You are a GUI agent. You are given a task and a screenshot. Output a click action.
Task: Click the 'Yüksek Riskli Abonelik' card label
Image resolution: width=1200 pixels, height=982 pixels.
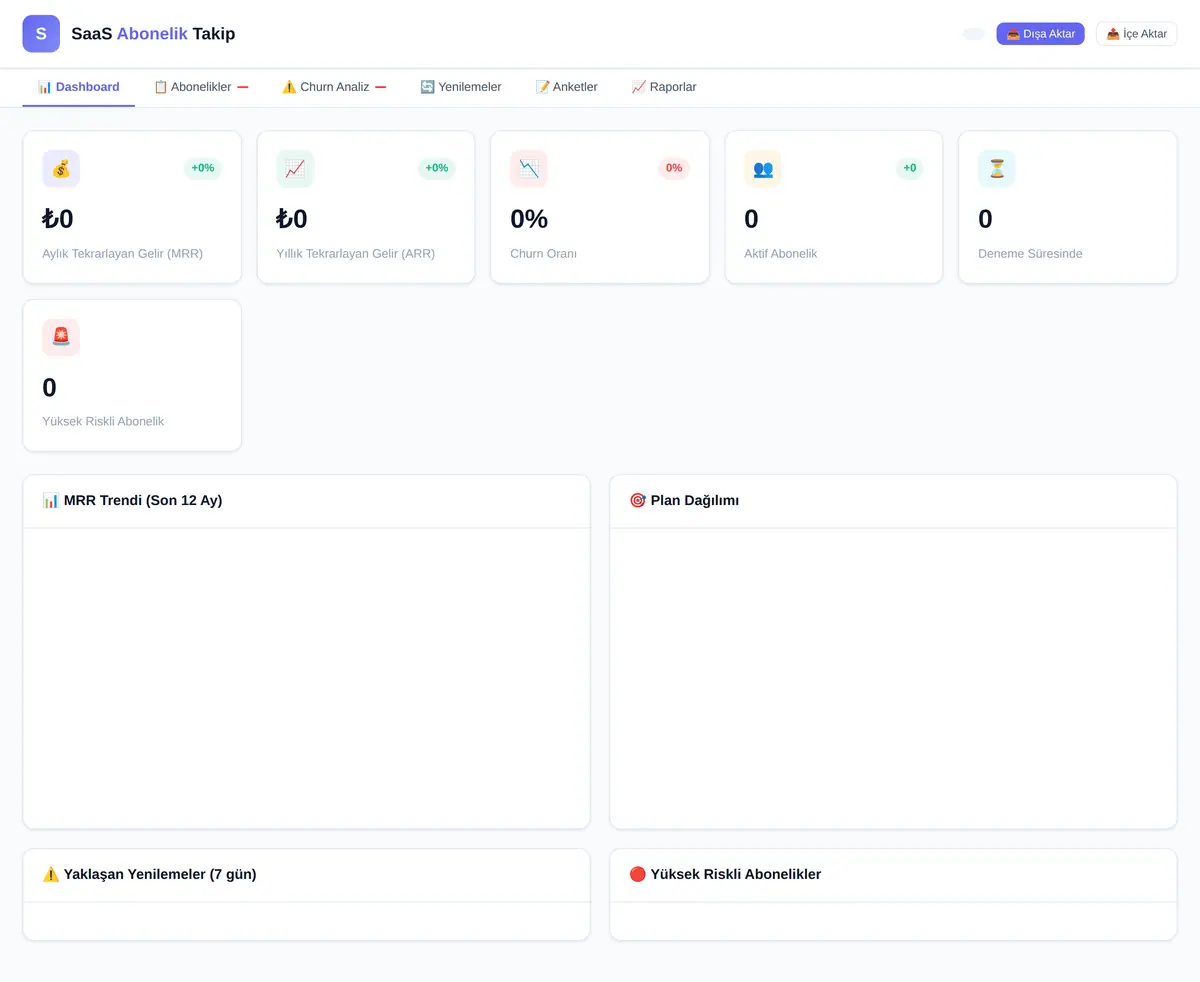pos(103,422)
